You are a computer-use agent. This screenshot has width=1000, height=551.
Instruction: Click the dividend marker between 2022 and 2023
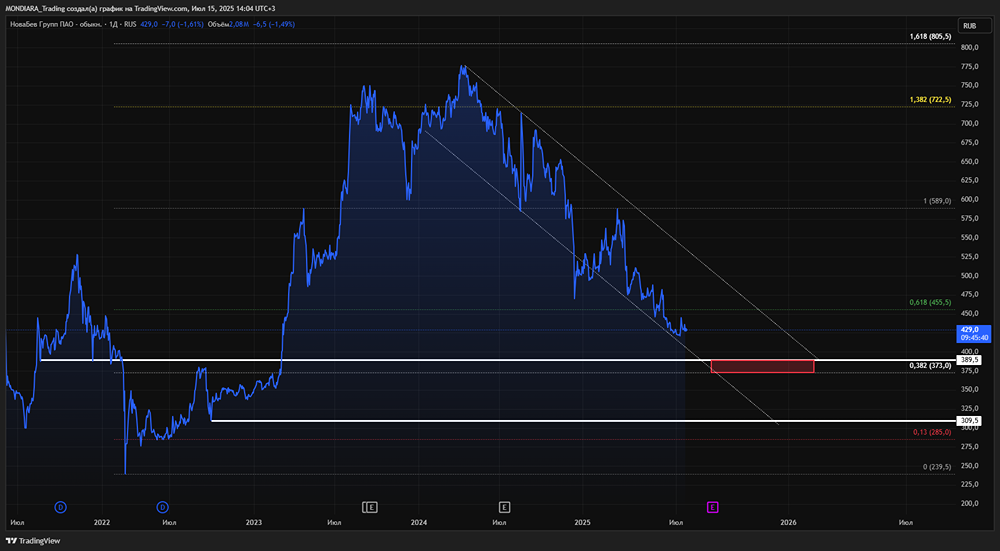point(163,507)
